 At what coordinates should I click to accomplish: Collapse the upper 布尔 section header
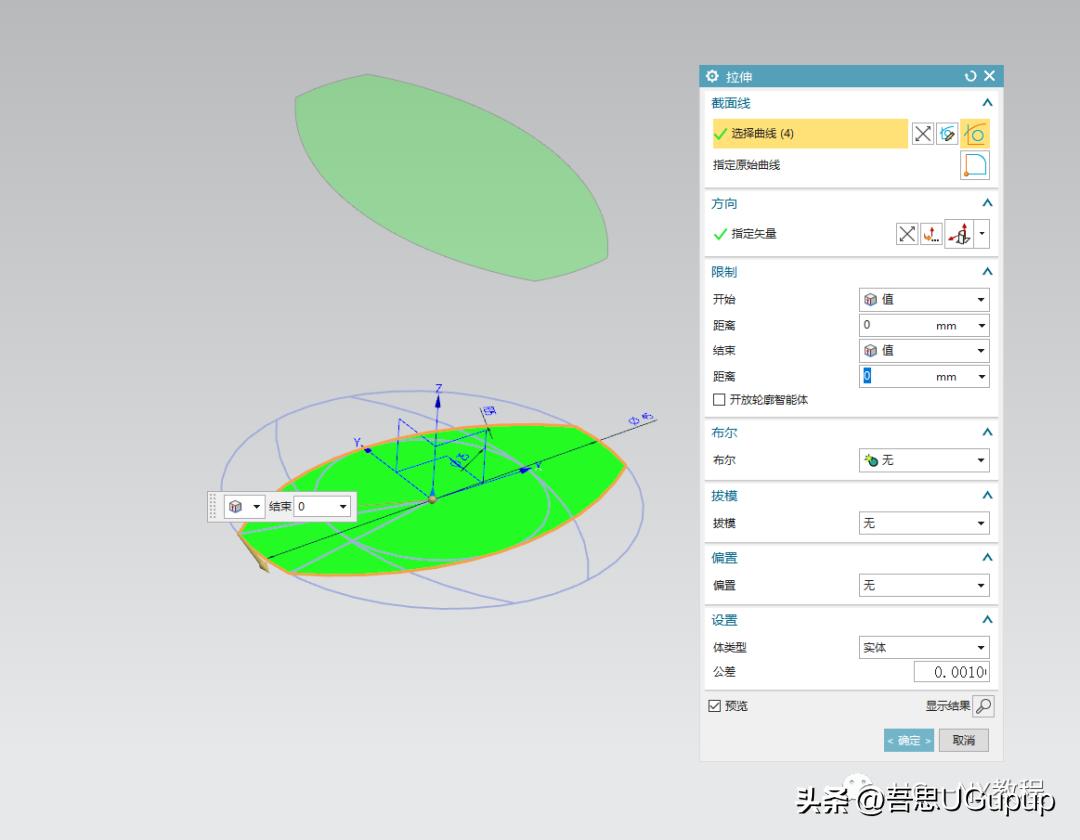tap(987, 432)
